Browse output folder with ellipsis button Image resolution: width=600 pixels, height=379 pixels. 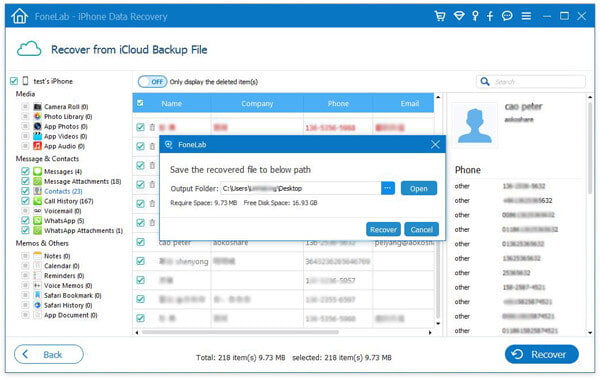[x=388, y=188]
